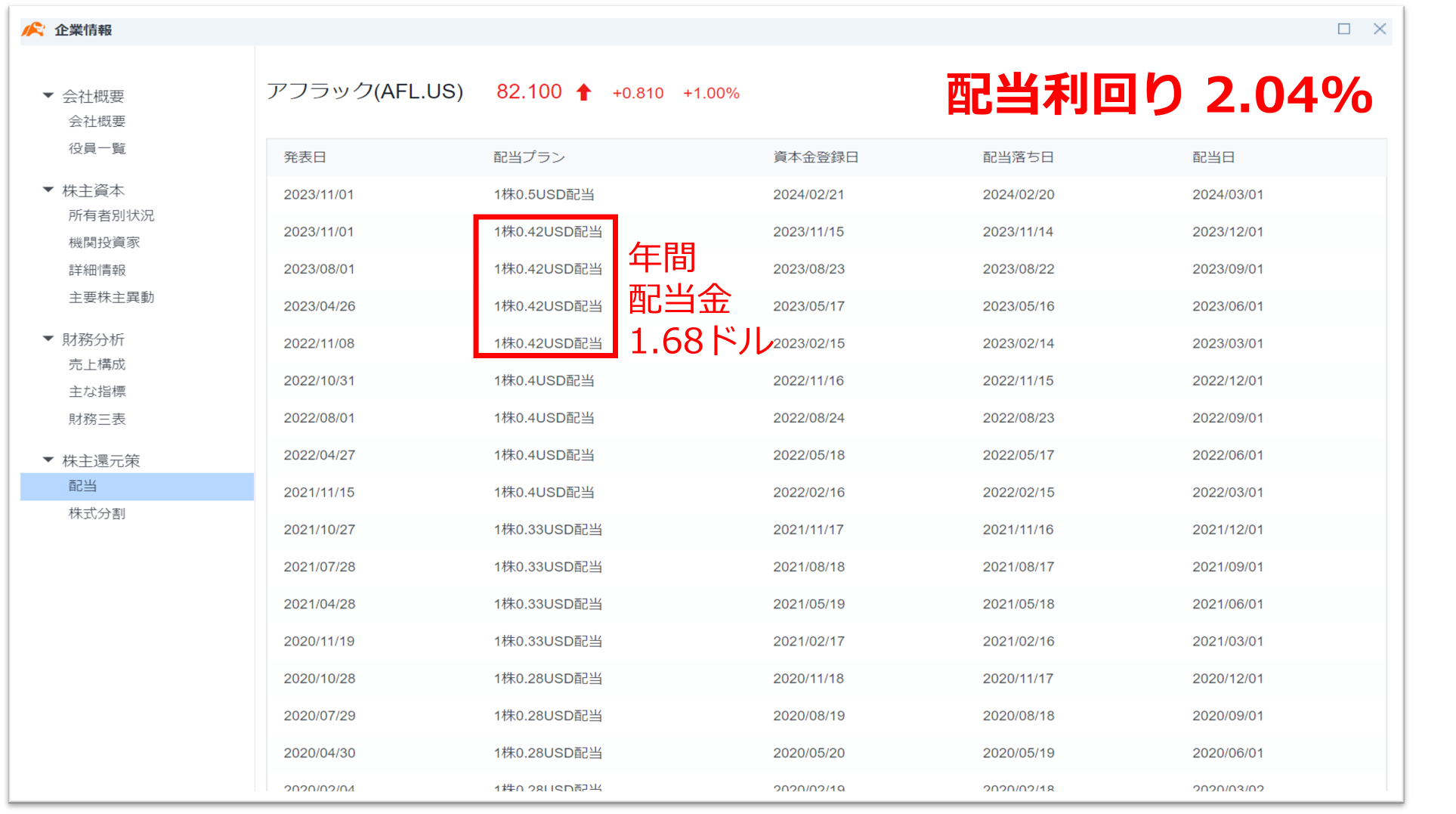Click announcement date 2020/04/30
1456x814 pixels.
pyautogui.click(x=320, y=753)
